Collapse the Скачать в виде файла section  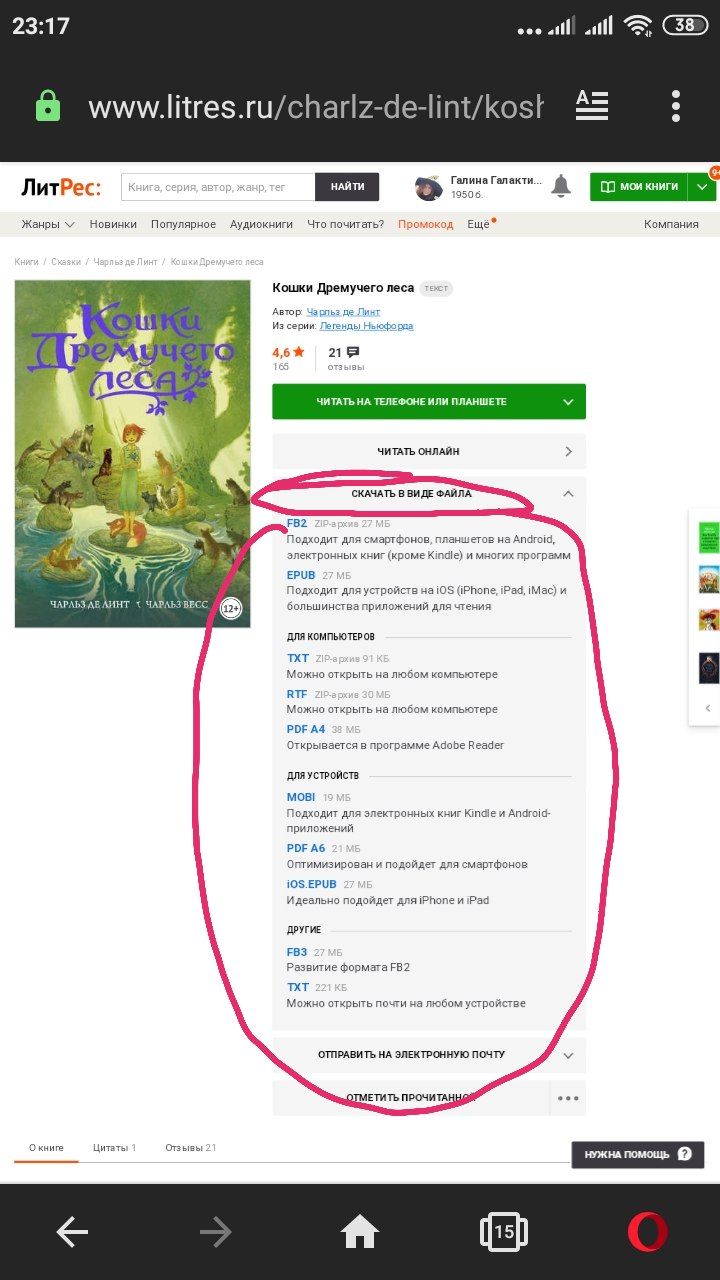(568, 493)
